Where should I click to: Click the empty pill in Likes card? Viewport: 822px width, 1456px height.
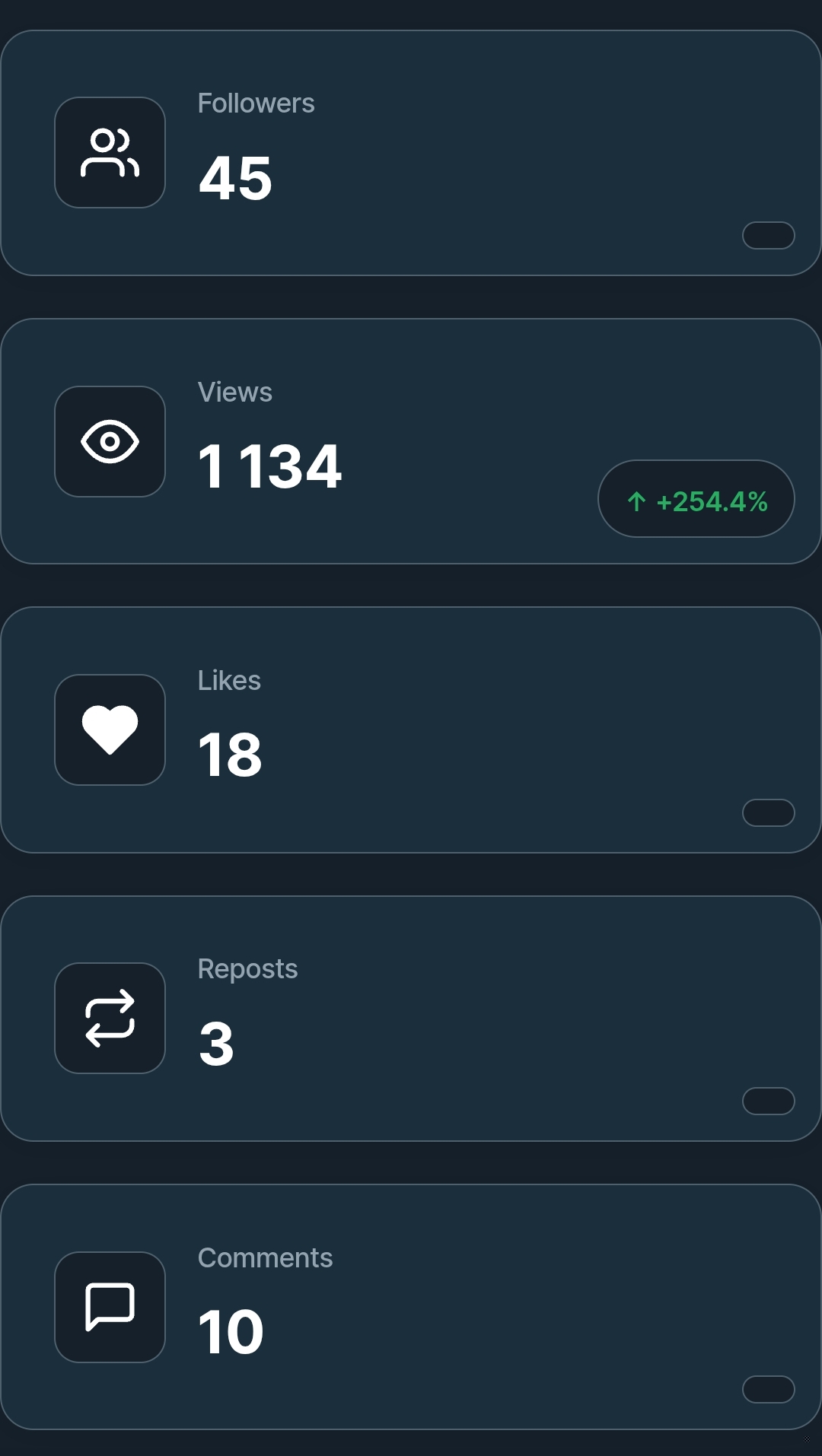click(x=768, y=812)
